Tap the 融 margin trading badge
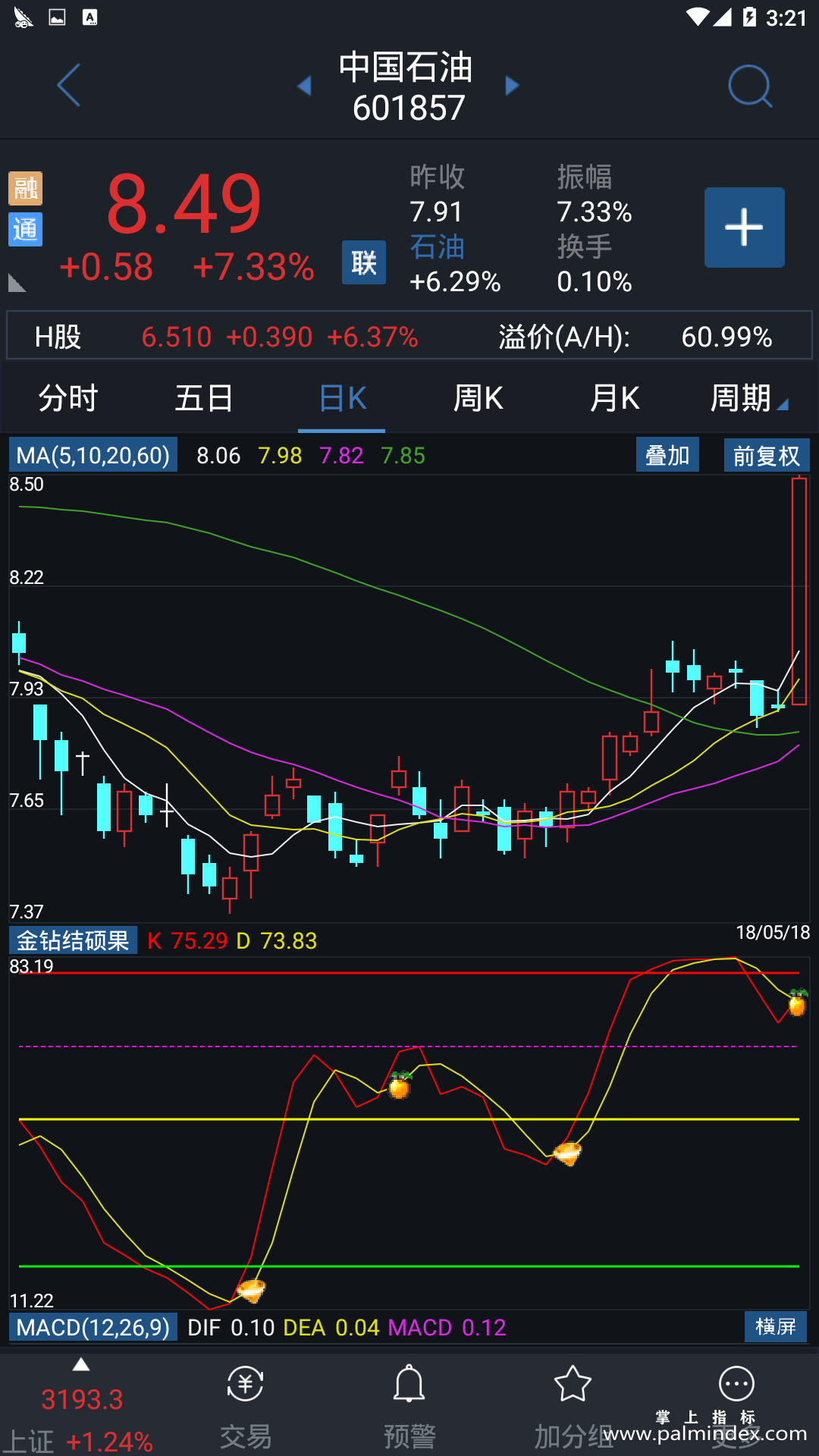 point(25,189)
